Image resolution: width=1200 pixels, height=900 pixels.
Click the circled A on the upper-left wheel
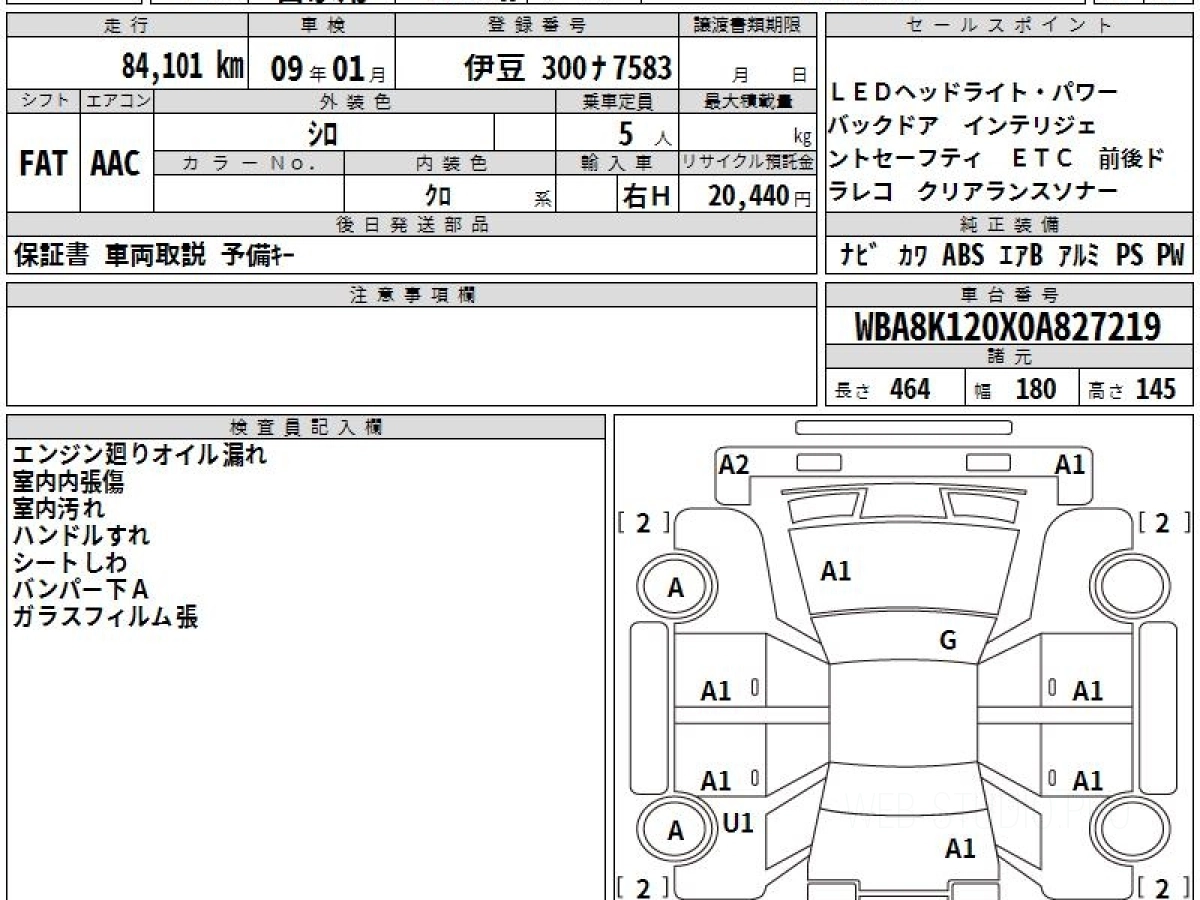tap(676, 589)
